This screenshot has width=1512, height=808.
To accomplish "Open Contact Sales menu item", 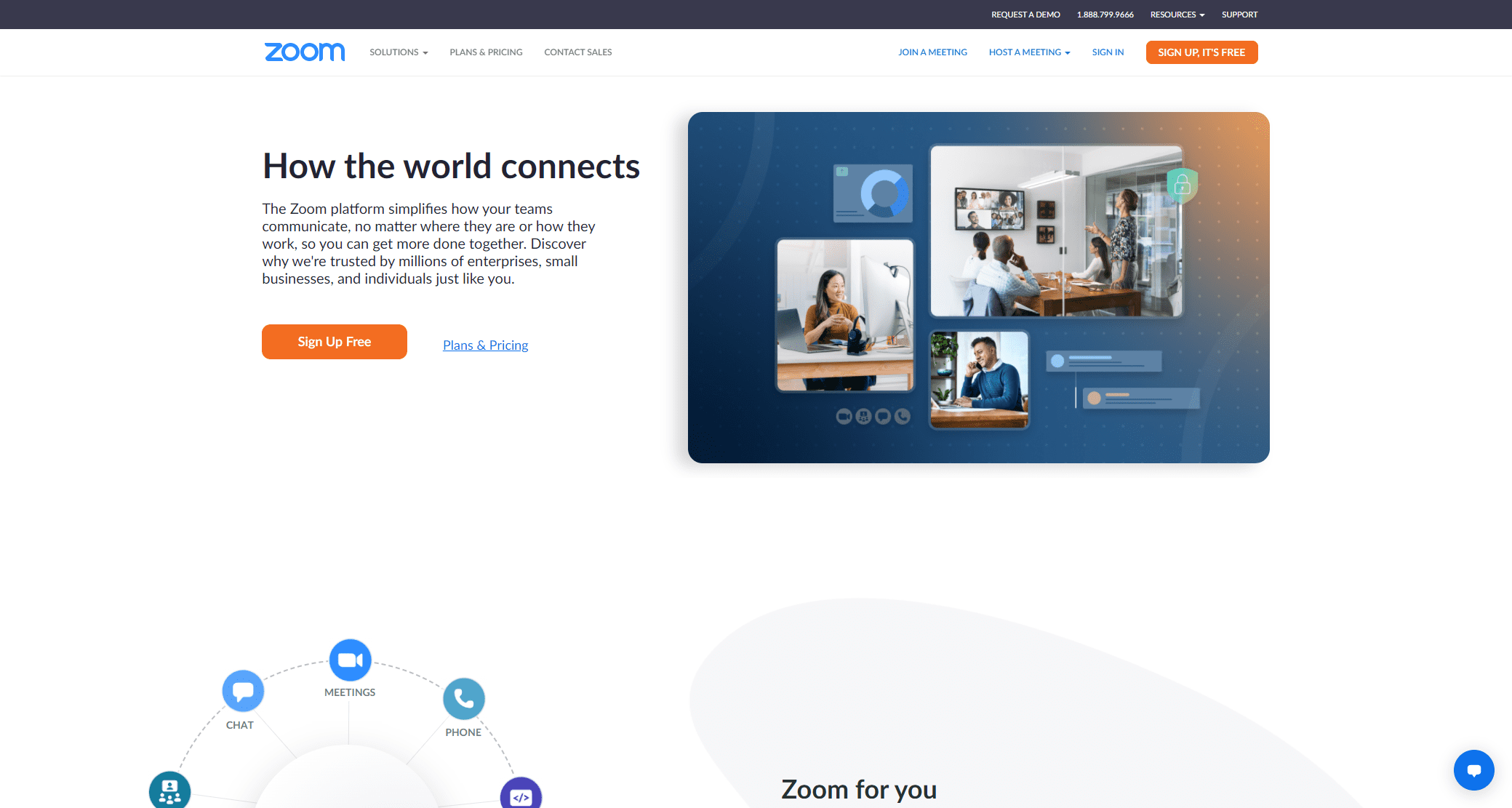I will 578,52.
